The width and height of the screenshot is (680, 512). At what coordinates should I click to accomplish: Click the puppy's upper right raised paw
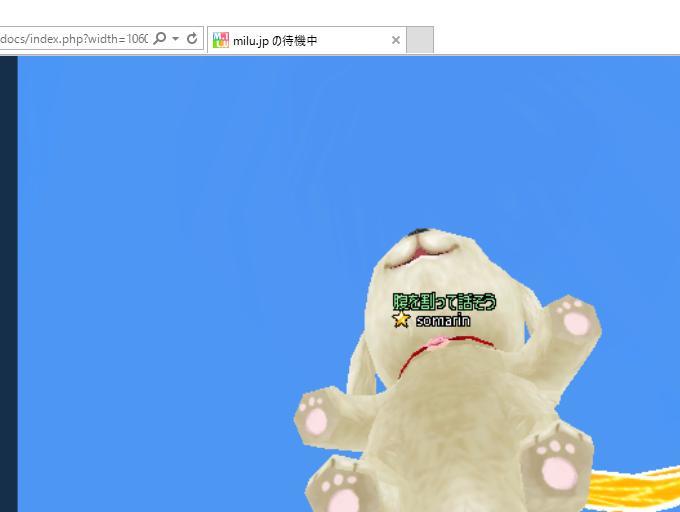574,320
